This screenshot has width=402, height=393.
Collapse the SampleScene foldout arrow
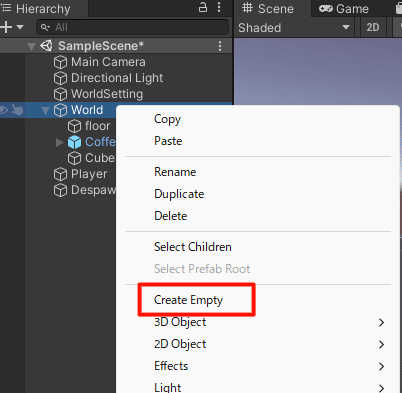(x=31, y=46)
